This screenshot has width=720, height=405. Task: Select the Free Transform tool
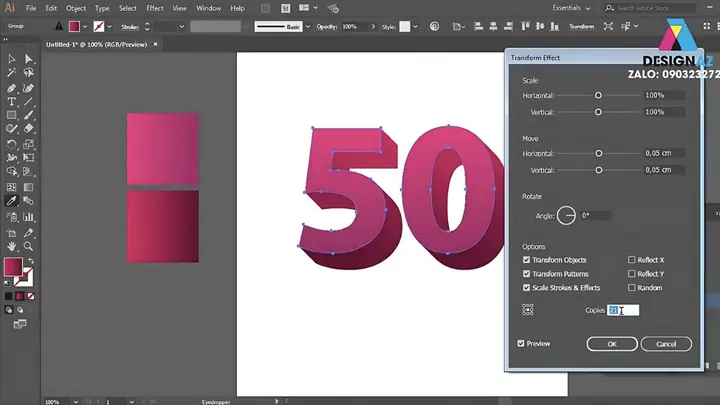point(28,158)
